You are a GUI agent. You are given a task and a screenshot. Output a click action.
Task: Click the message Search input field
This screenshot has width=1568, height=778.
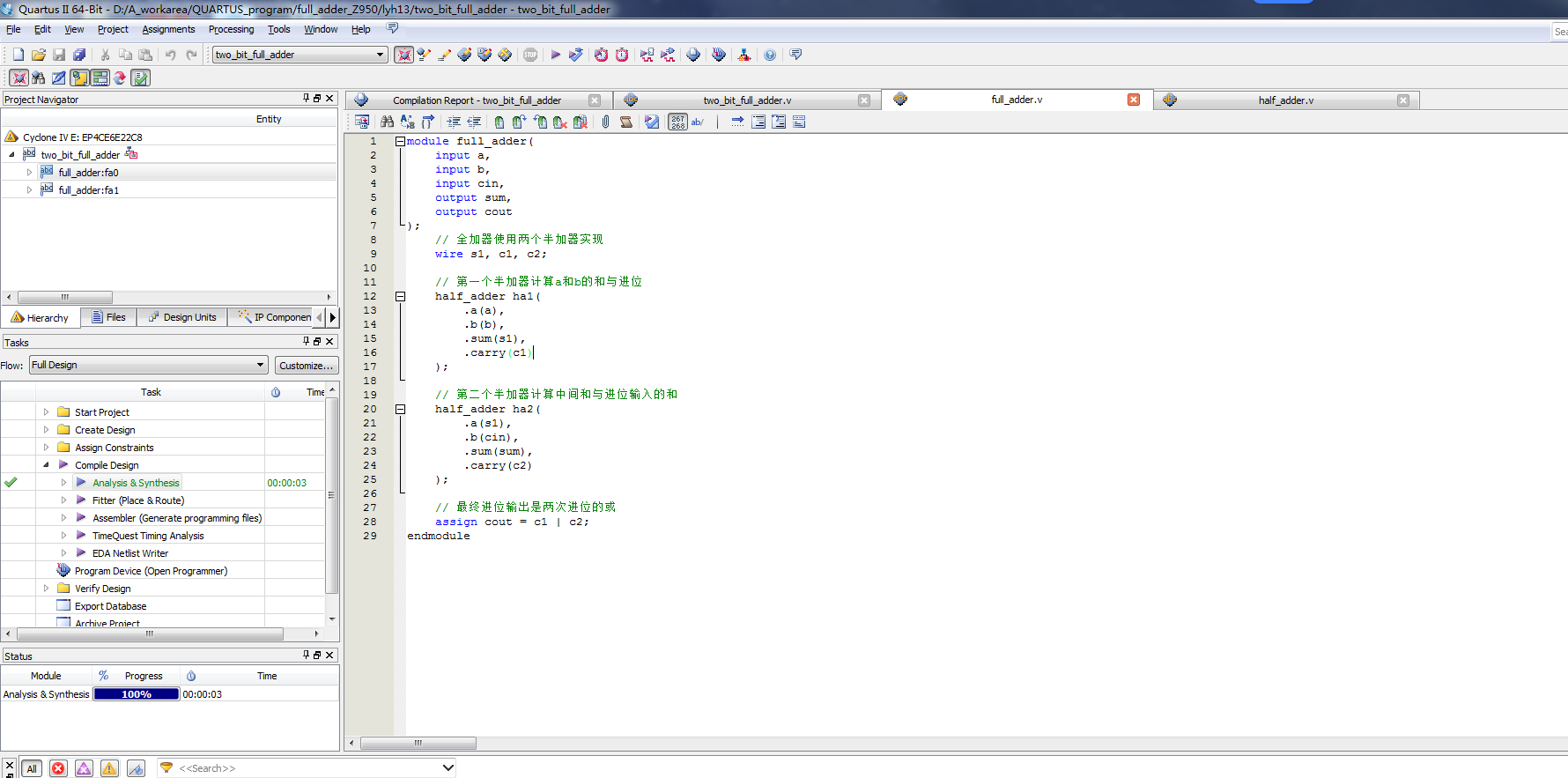[x=307, y=768]
